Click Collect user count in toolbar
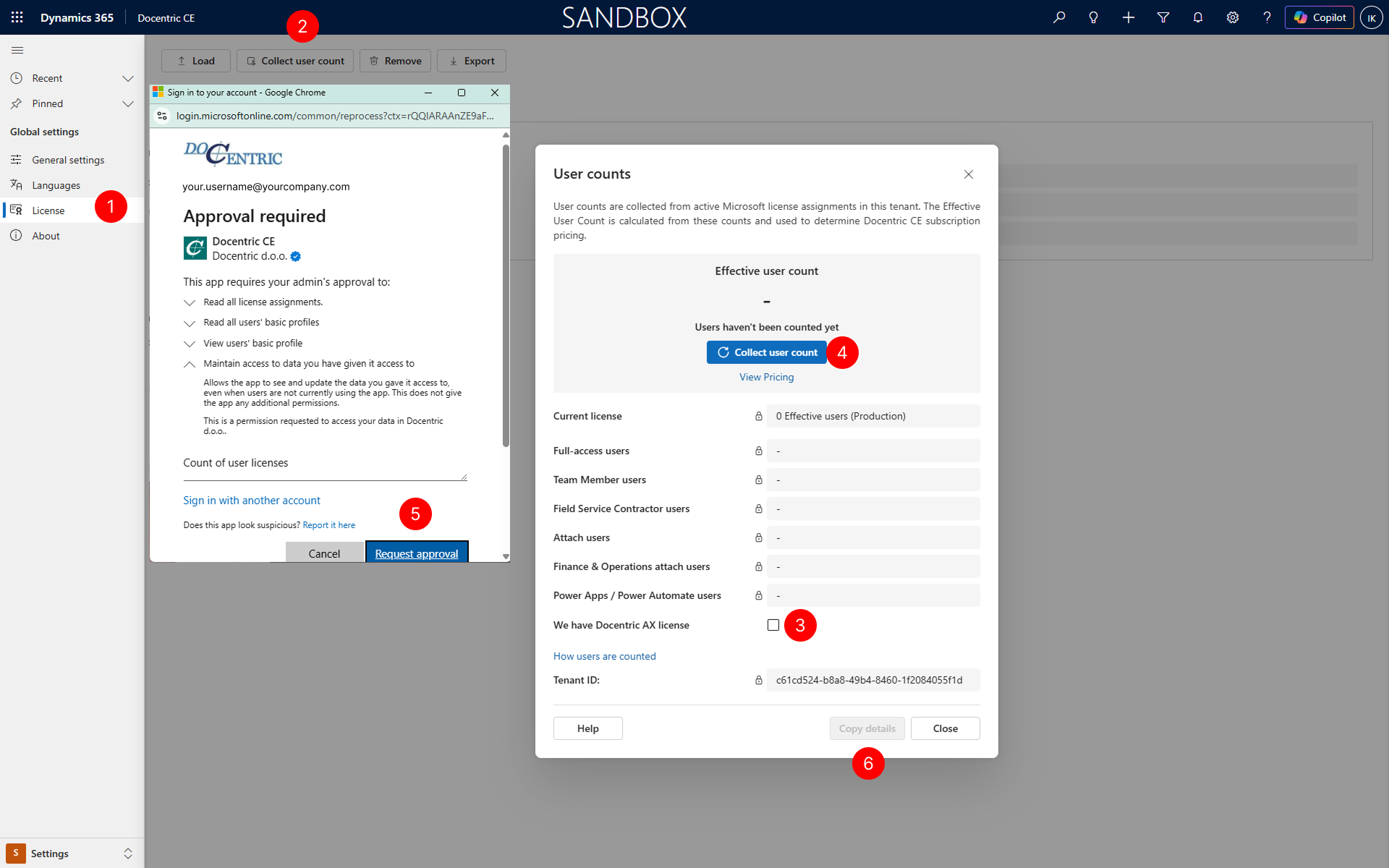This screenshot has width=1389, height=868. click(295, 61)
